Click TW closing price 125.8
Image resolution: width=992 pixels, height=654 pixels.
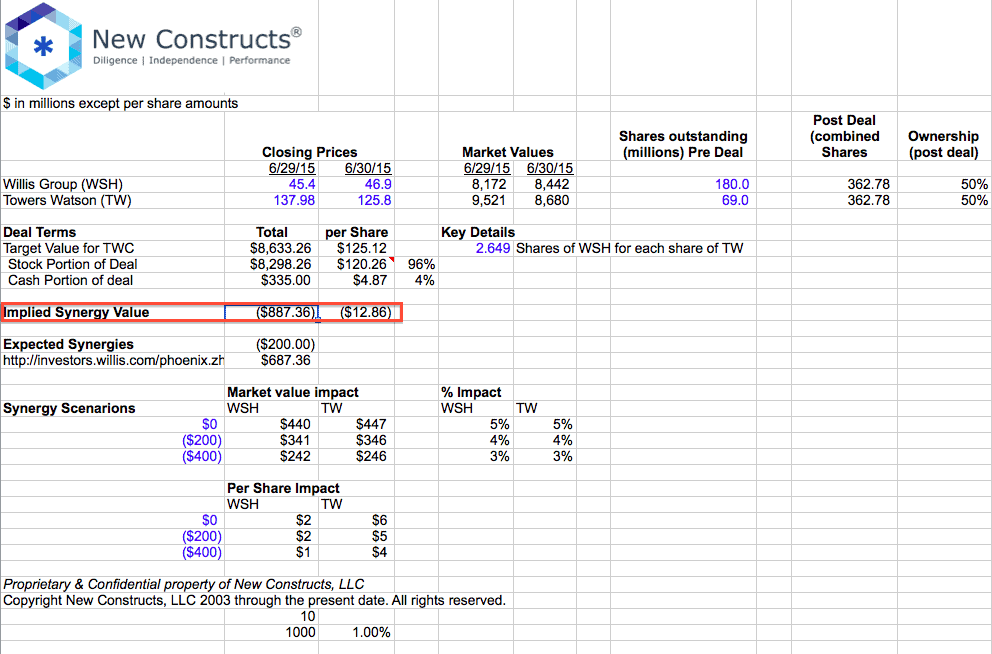pyautogui.click(x=374, y=200)
